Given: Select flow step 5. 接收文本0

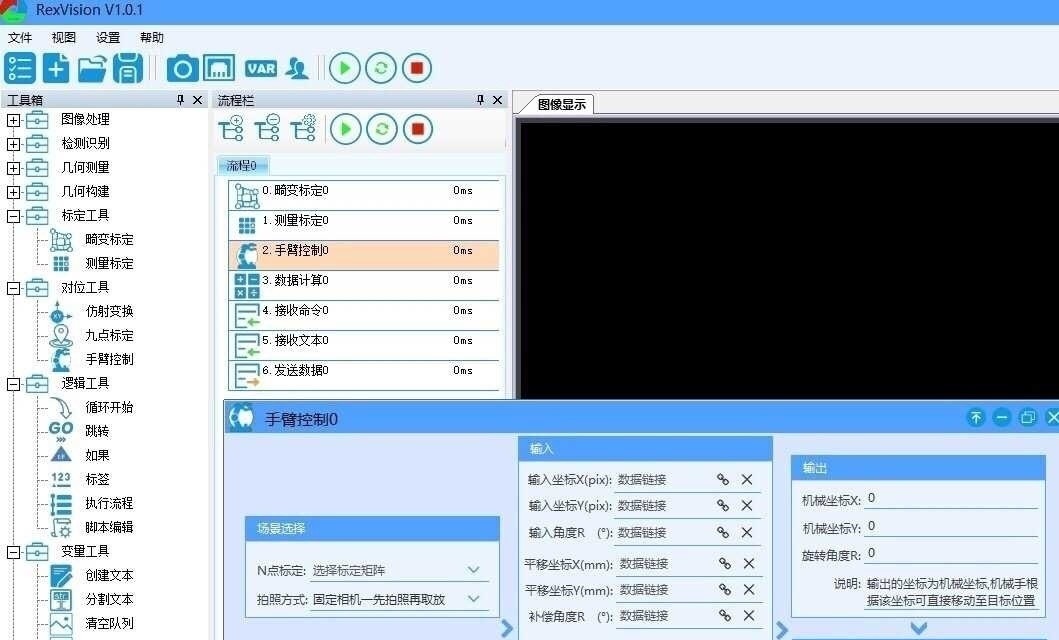Looking at the screenshot, I should [x=365, y=345].
